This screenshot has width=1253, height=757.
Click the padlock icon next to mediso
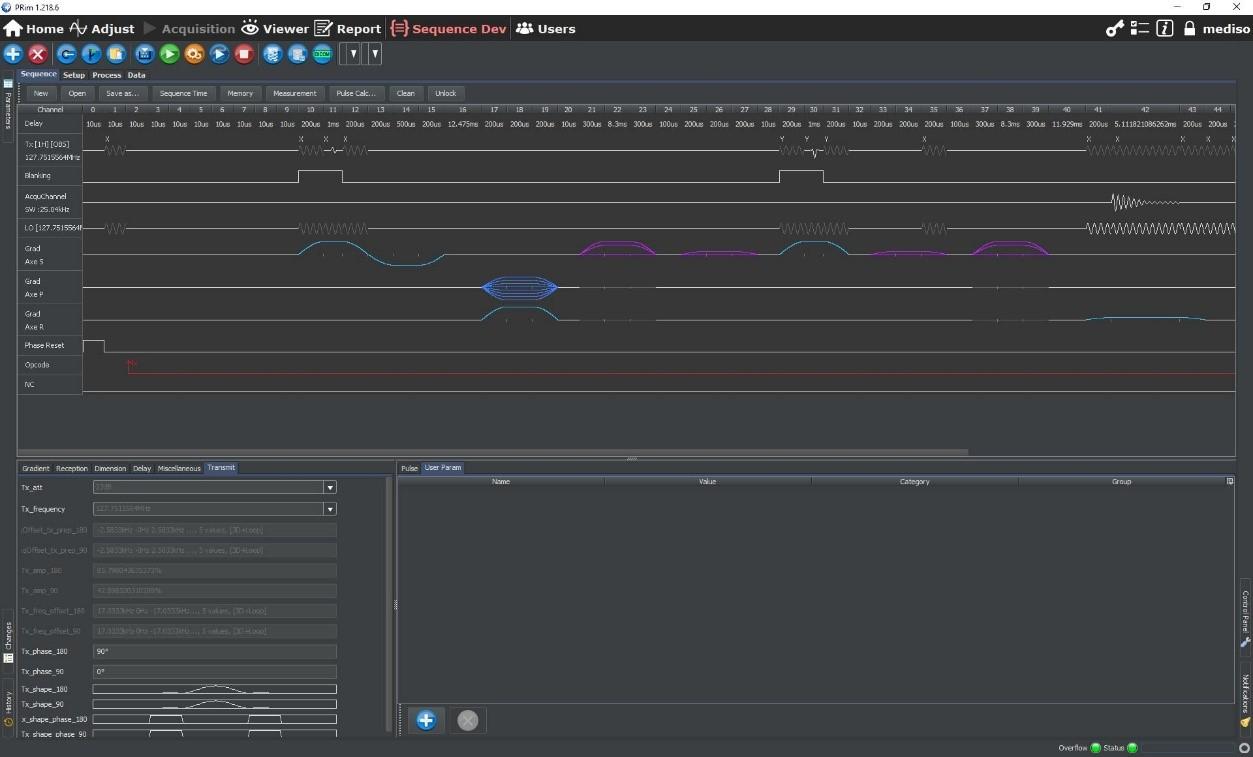tap(1190, 29)
